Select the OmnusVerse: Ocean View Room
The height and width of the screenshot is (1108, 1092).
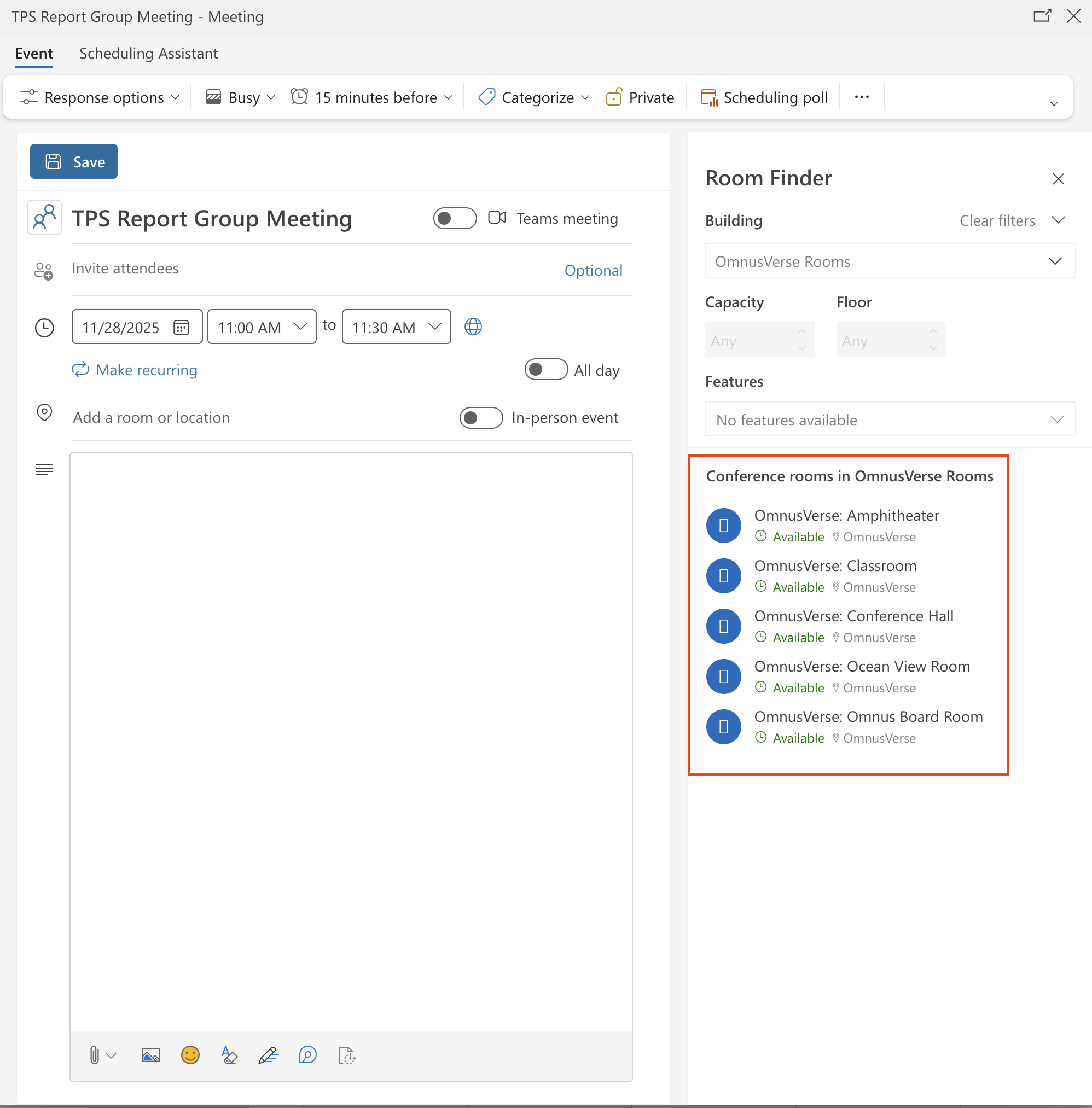click(862, 666)
